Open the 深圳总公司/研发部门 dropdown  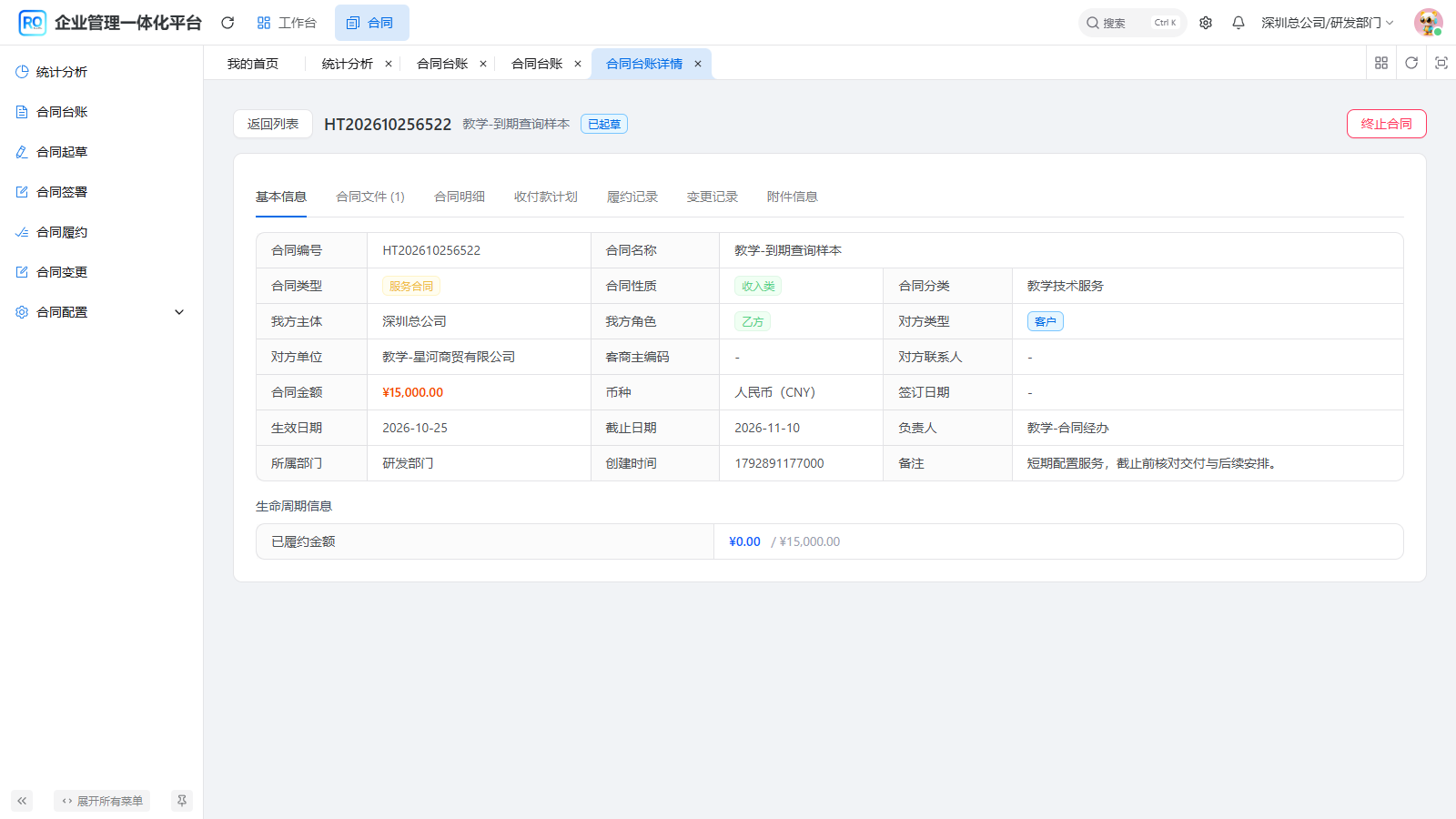click(x=1327, y=23)
